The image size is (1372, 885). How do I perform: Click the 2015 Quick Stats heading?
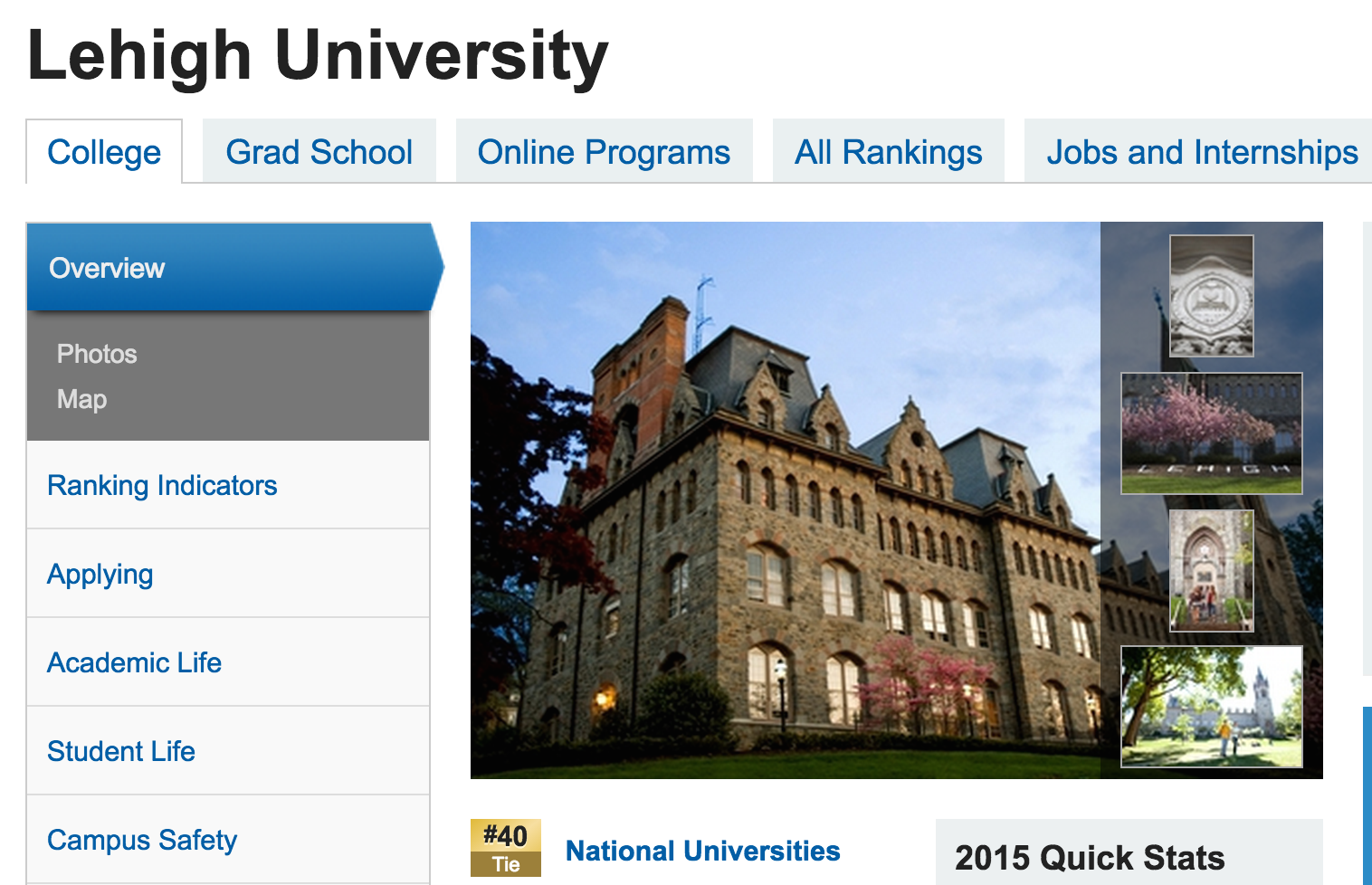1090,857
